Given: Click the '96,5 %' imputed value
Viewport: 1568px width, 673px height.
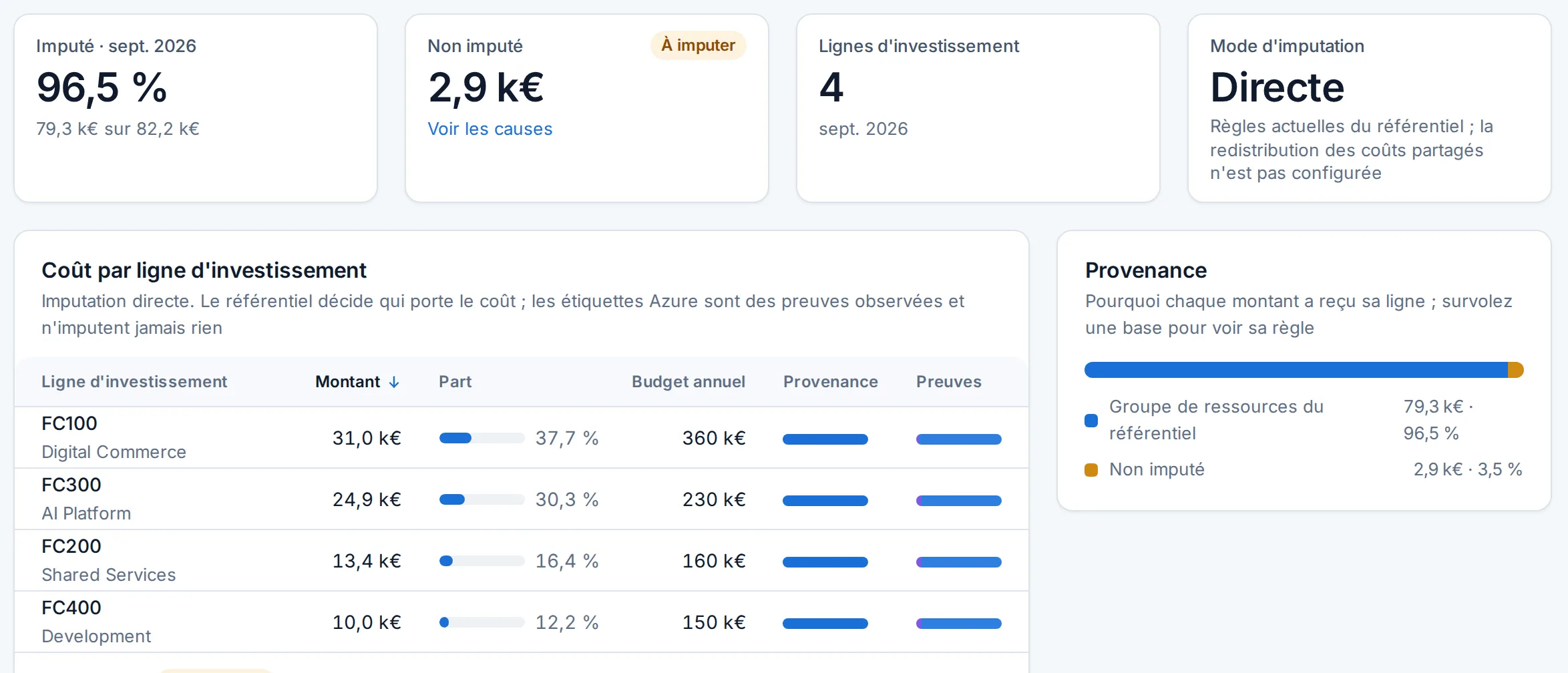Looking at the screenshot, I should coord(102,87).
